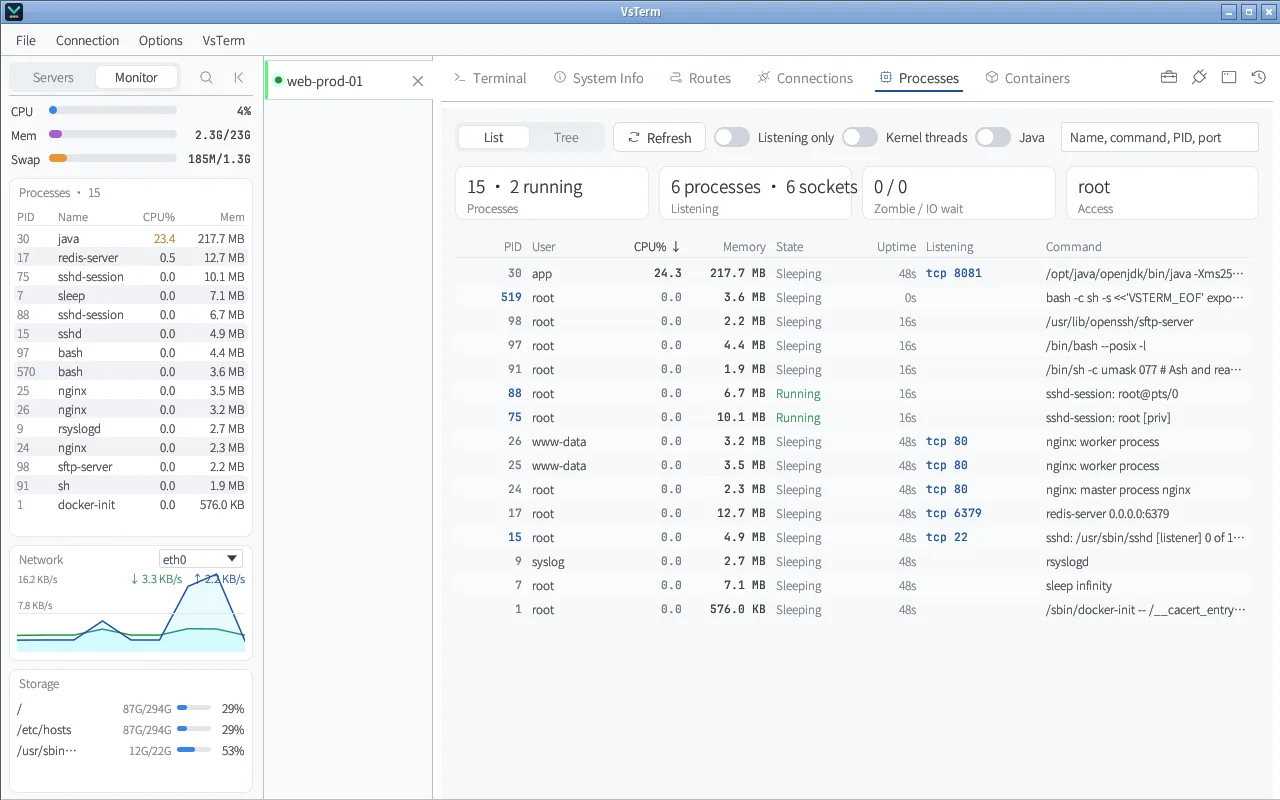The height and width of the screenshot is (800, 1280).
Task: Open the File menu
Action: (x=26, y=40)
